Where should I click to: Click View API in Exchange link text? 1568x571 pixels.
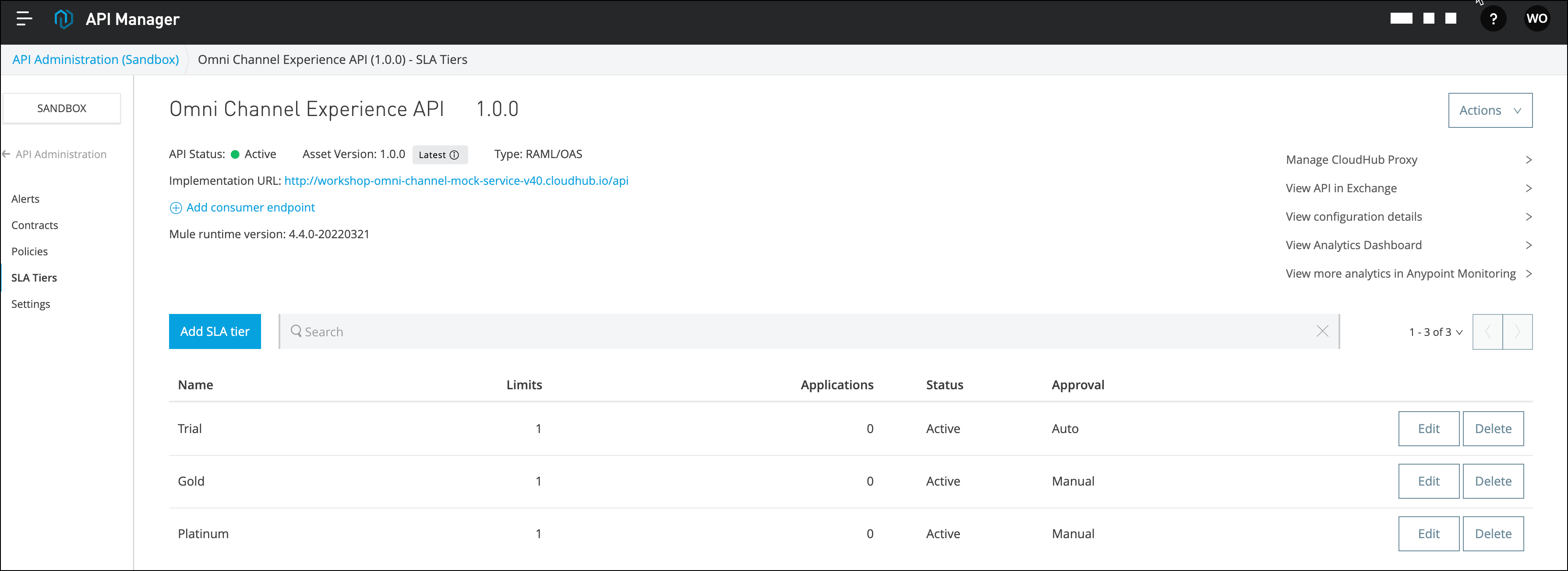pos(1341,188)
